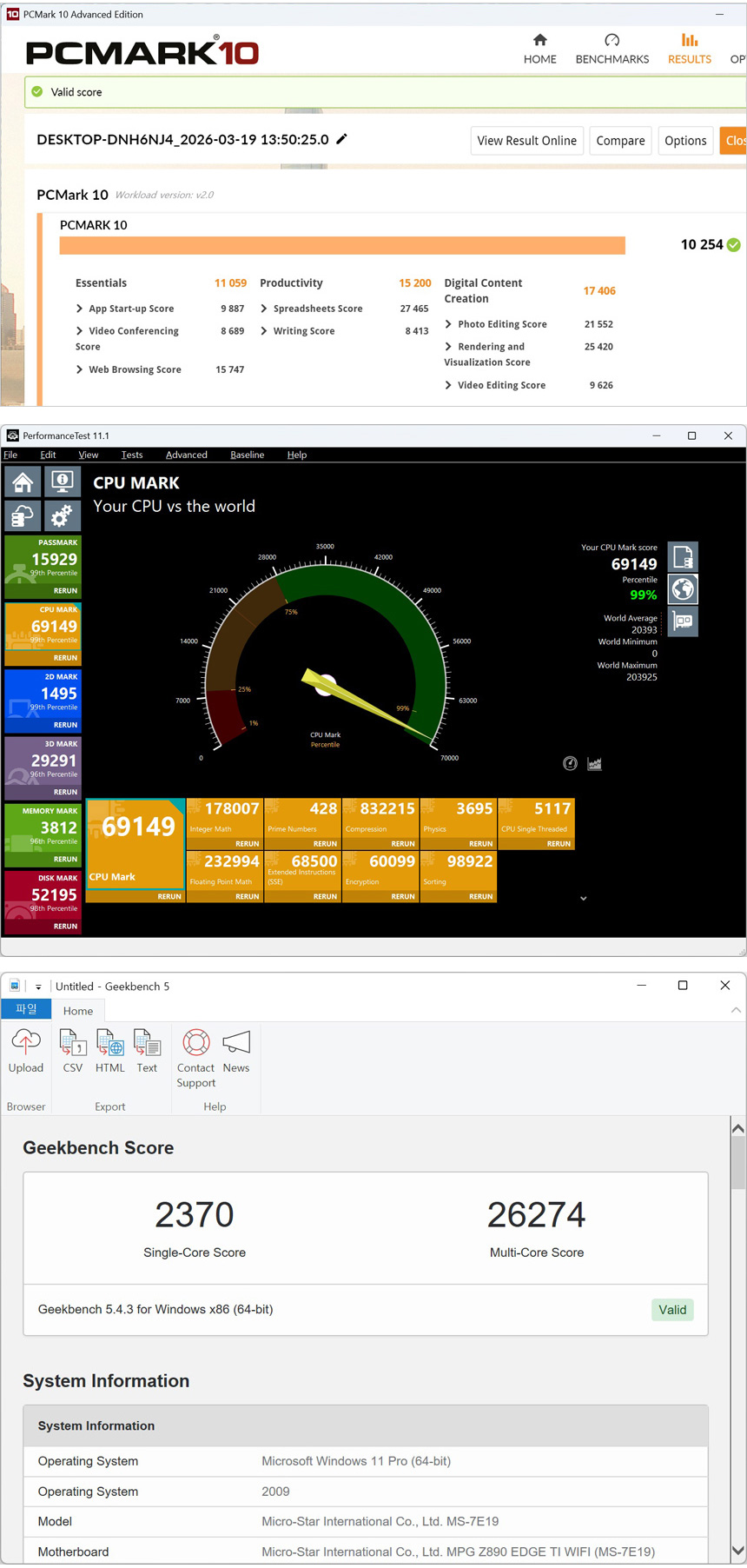
Task: Open the Advanced menu in PerformanceTest
Action: (x=186, y=455)
